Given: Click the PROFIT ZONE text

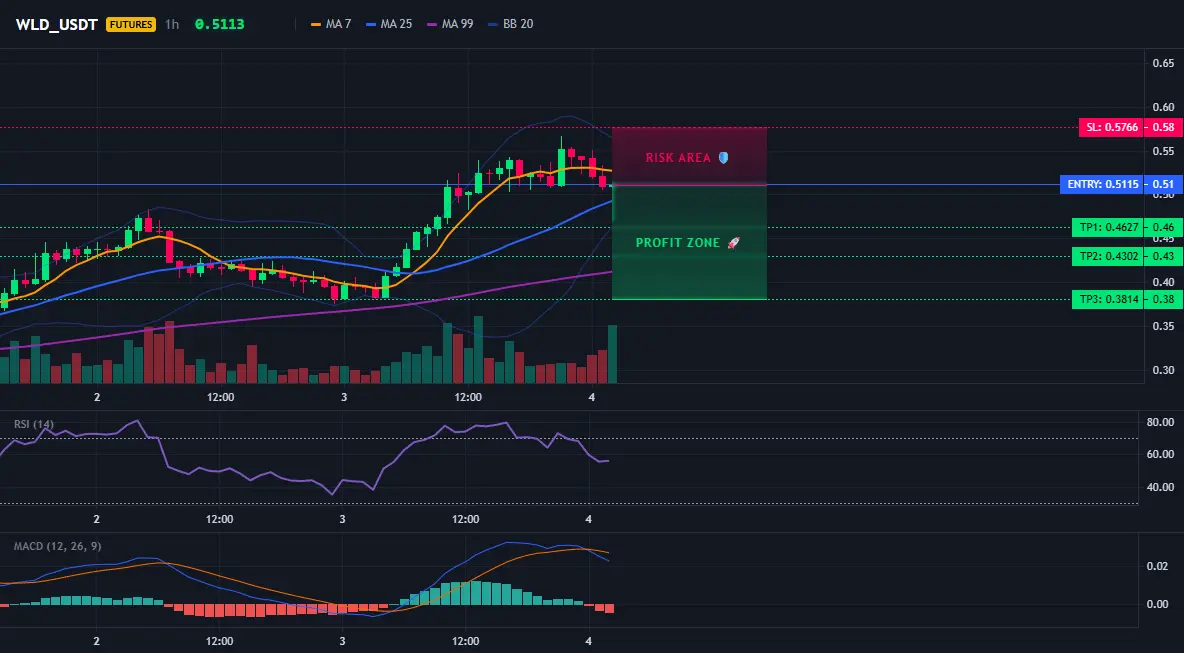Looking at the screenshot, I should click(678, 243).
